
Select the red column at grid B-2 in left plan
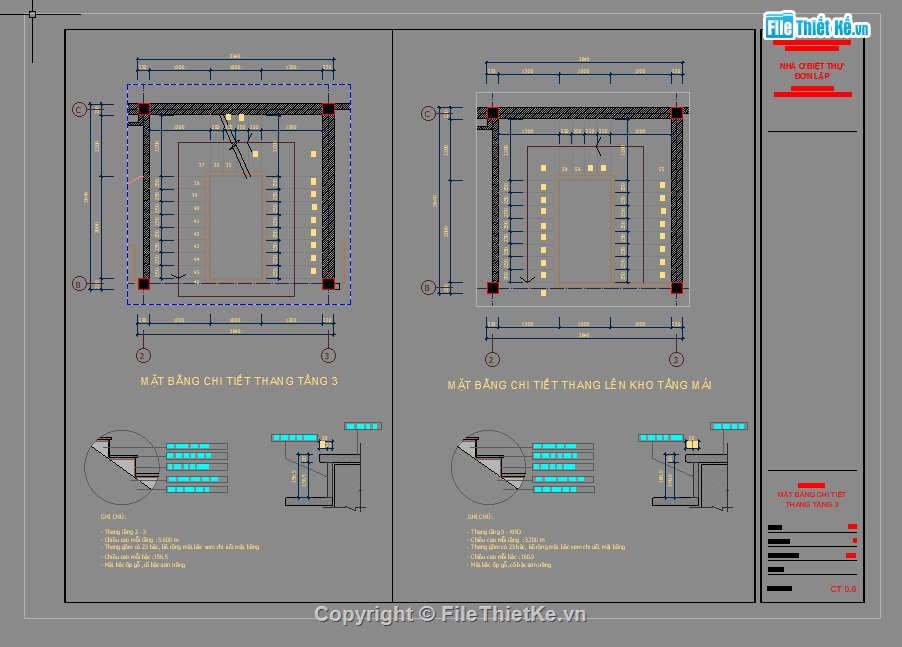144,284
